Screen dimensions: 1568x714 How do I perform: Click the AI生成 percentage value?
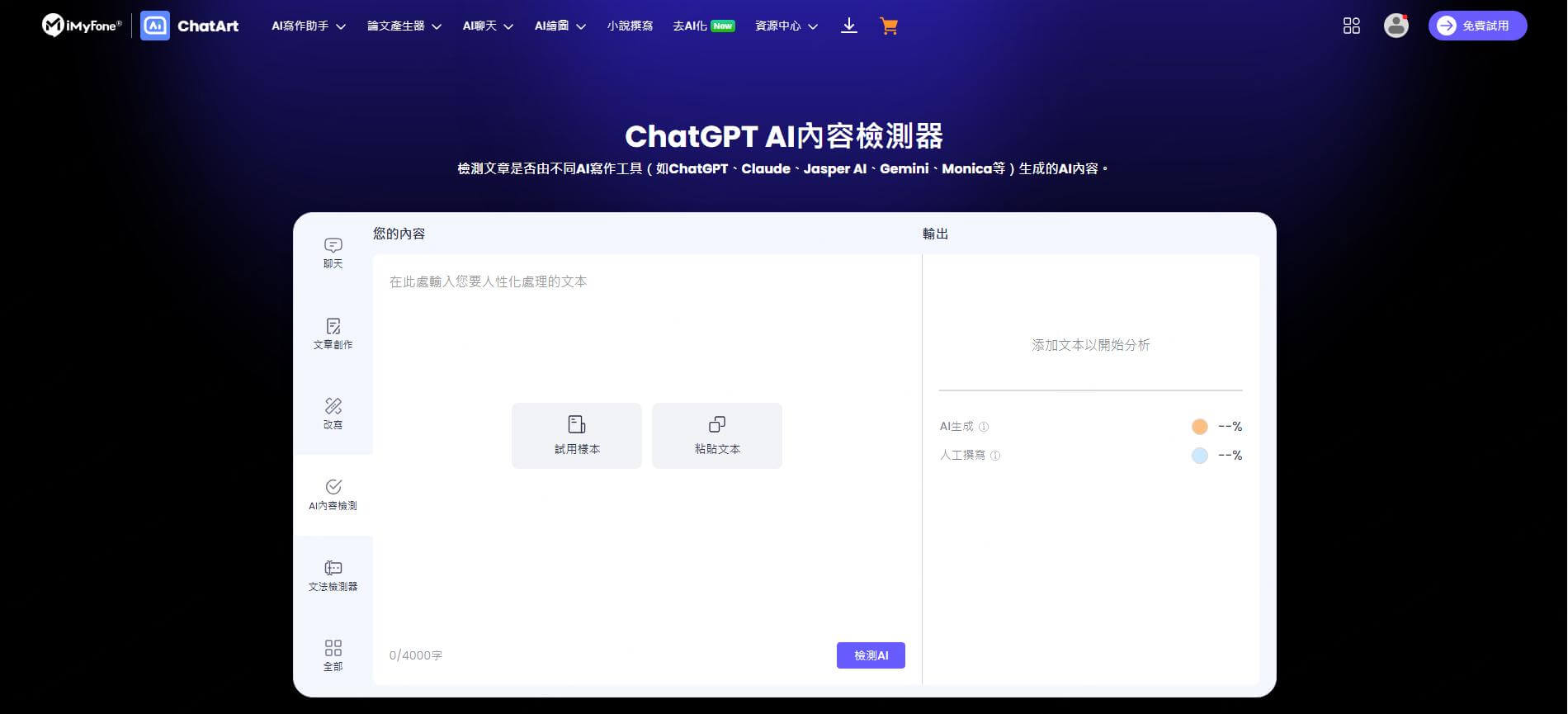pos(1230,427)
